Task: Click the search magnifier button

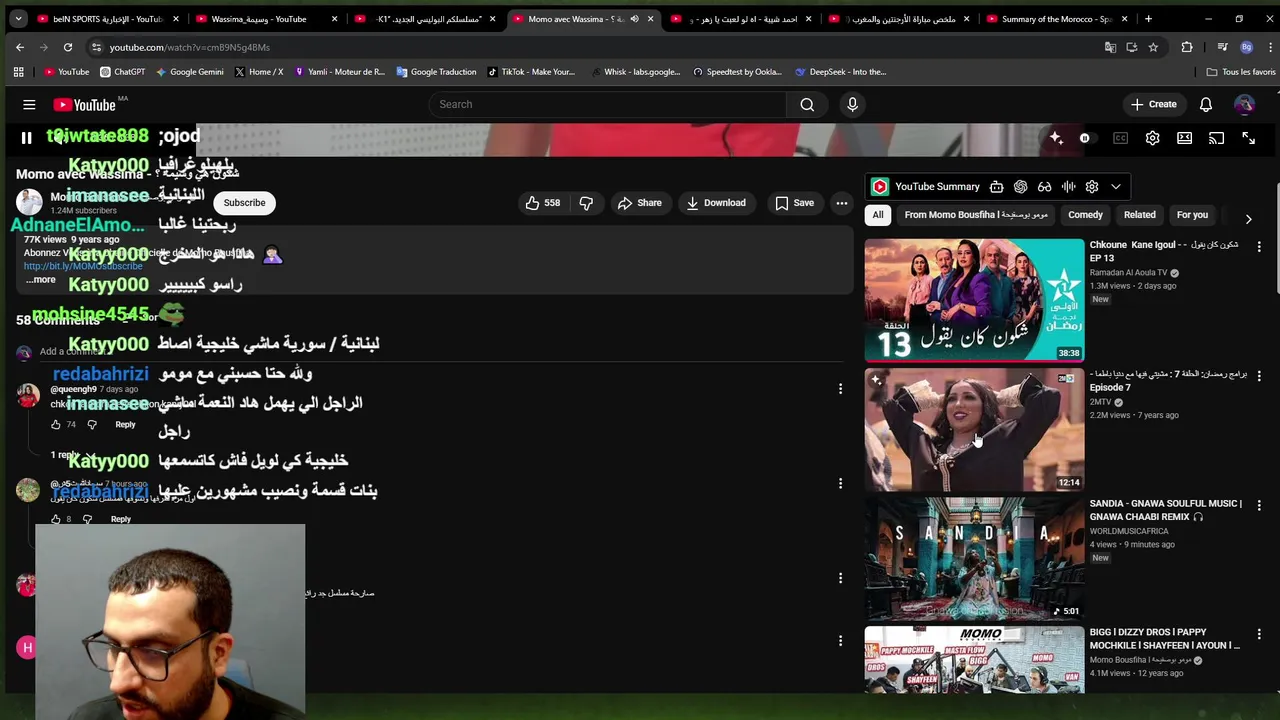Action: (807, 104)
